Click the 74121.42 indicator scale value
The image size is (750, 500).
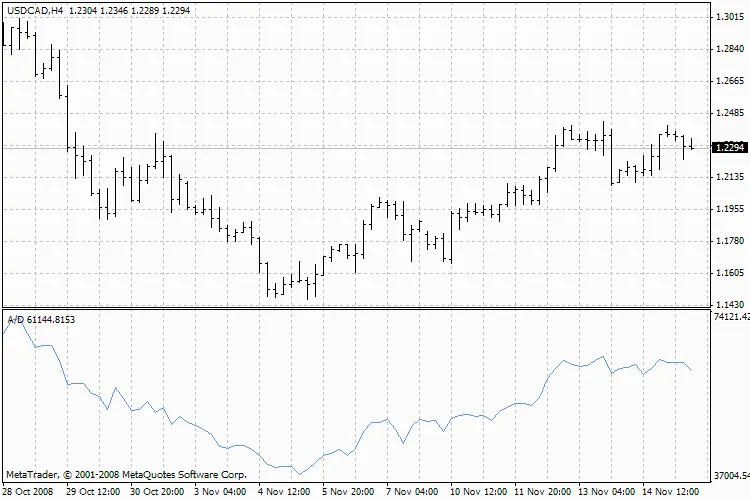731,316
